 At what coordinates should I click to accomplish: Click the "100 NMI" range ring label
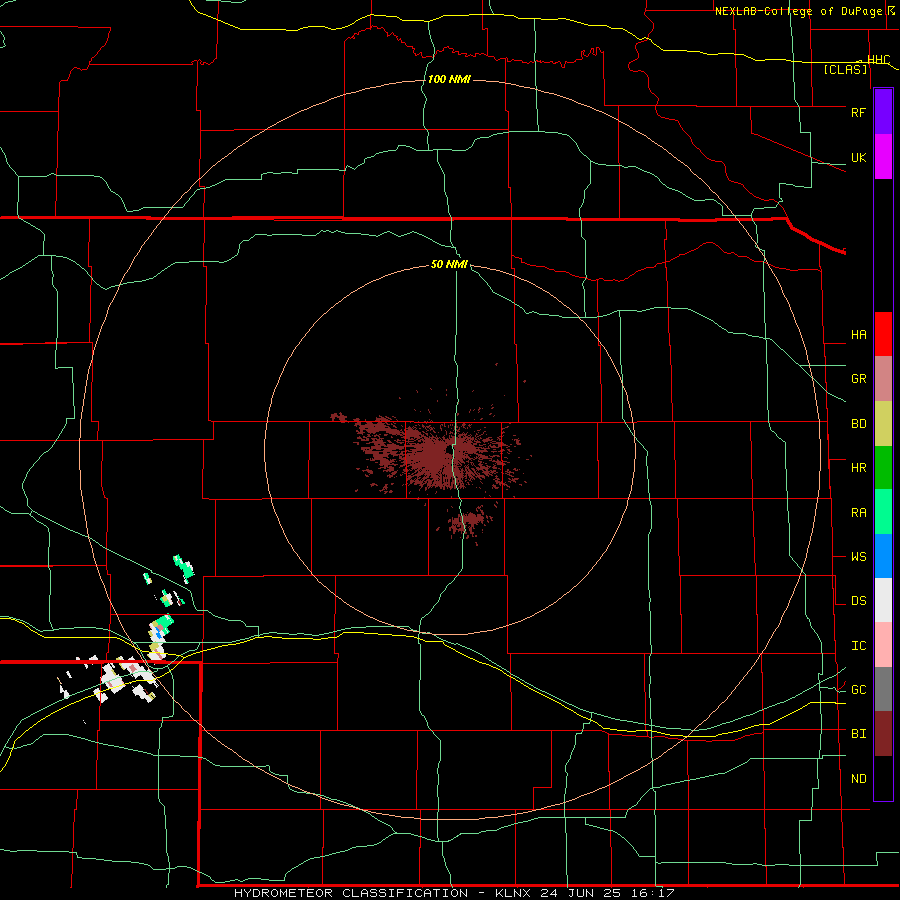(x=449, y=79)
